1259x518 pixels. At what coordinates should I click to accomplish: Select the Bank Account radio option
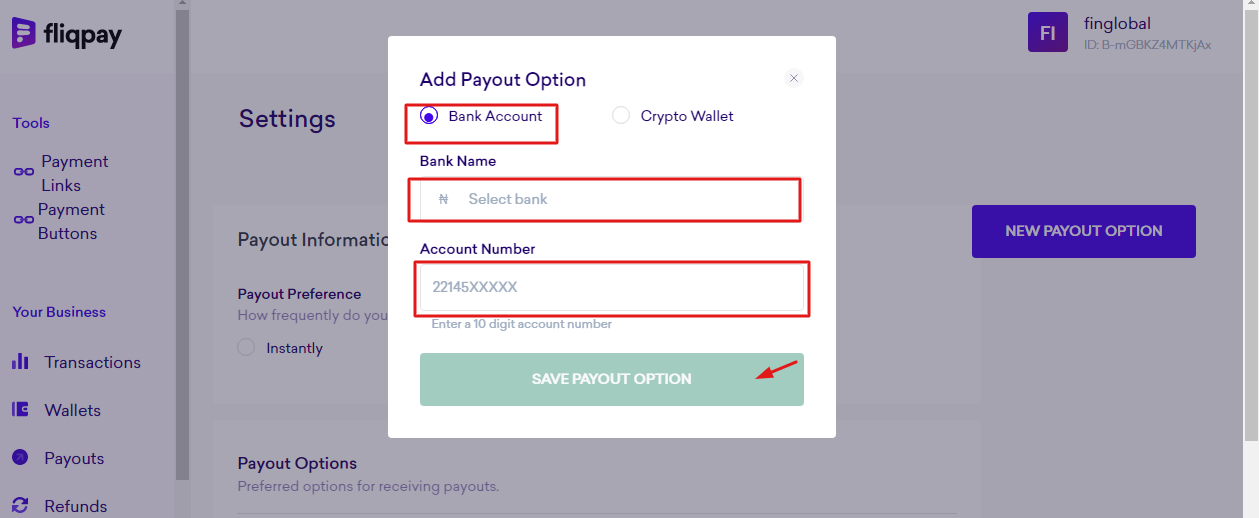coord(429,116)
